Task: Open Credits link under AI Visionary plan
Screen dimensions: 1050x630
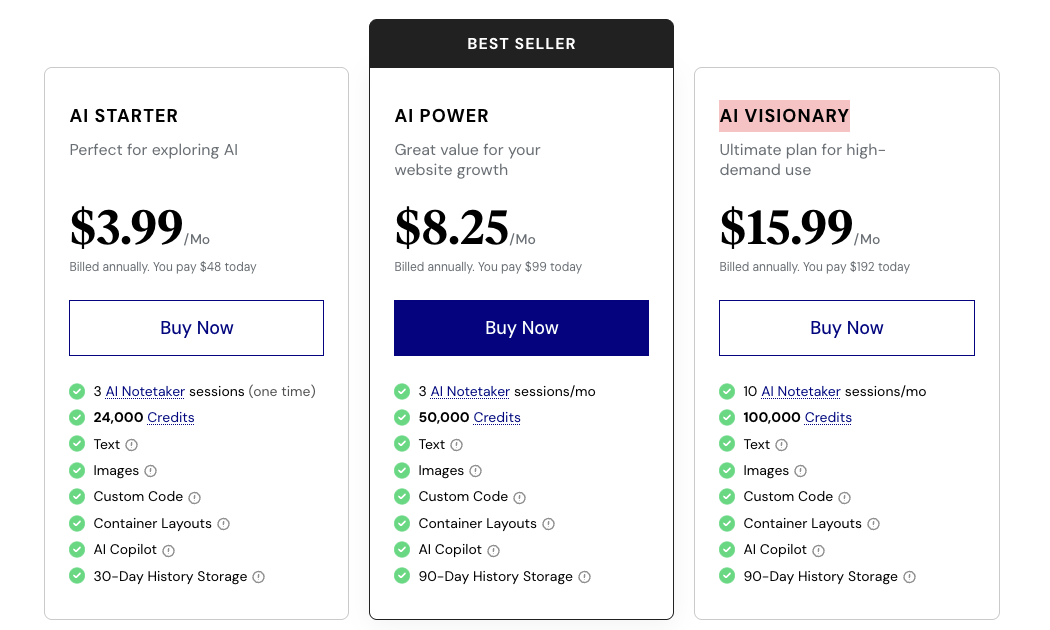Action: 828,418
